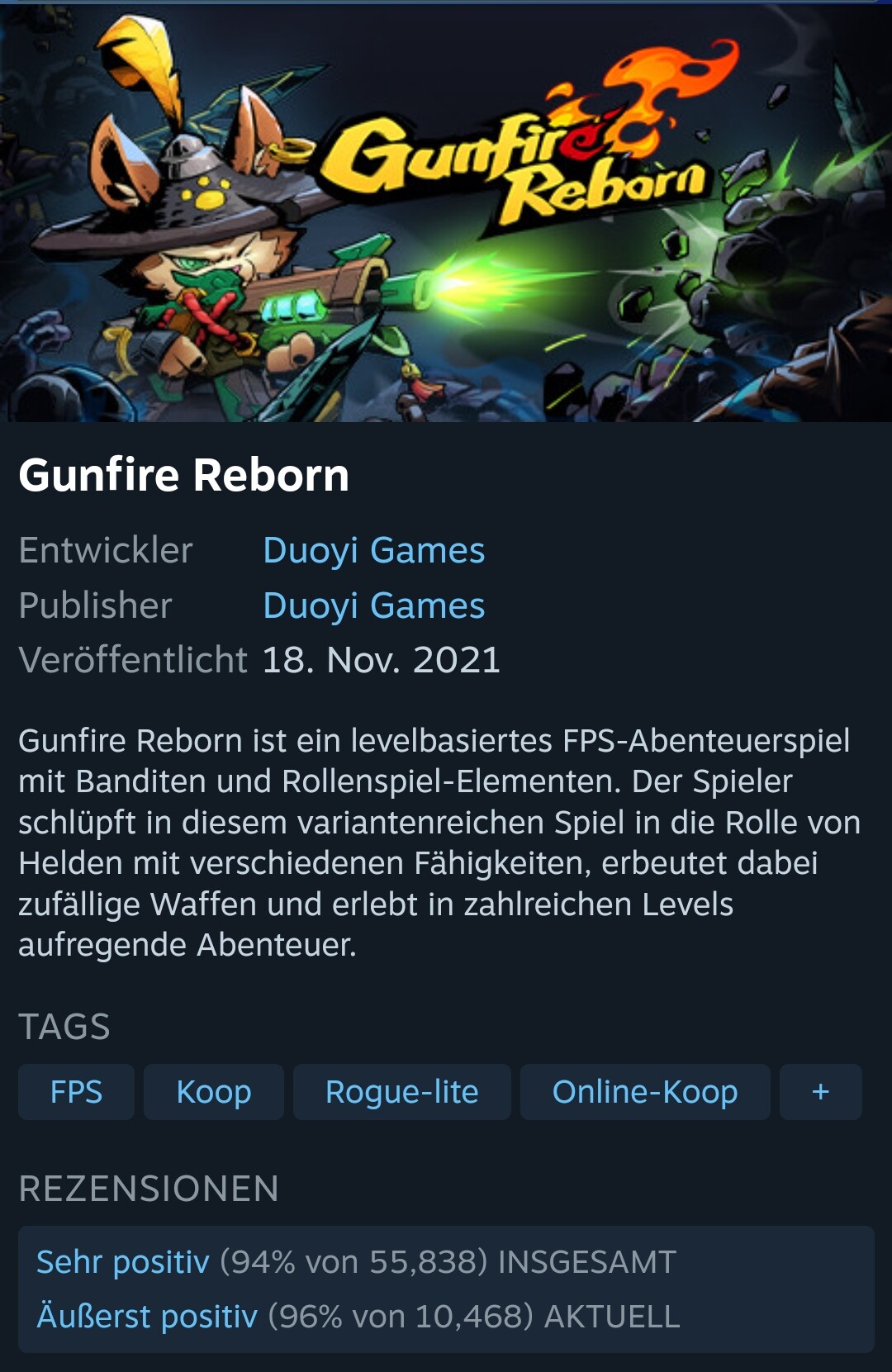The height and width of the screenshot is (1372, 892).
Task: Open the Duoyi Games publisher link
Action: [373, 605]
